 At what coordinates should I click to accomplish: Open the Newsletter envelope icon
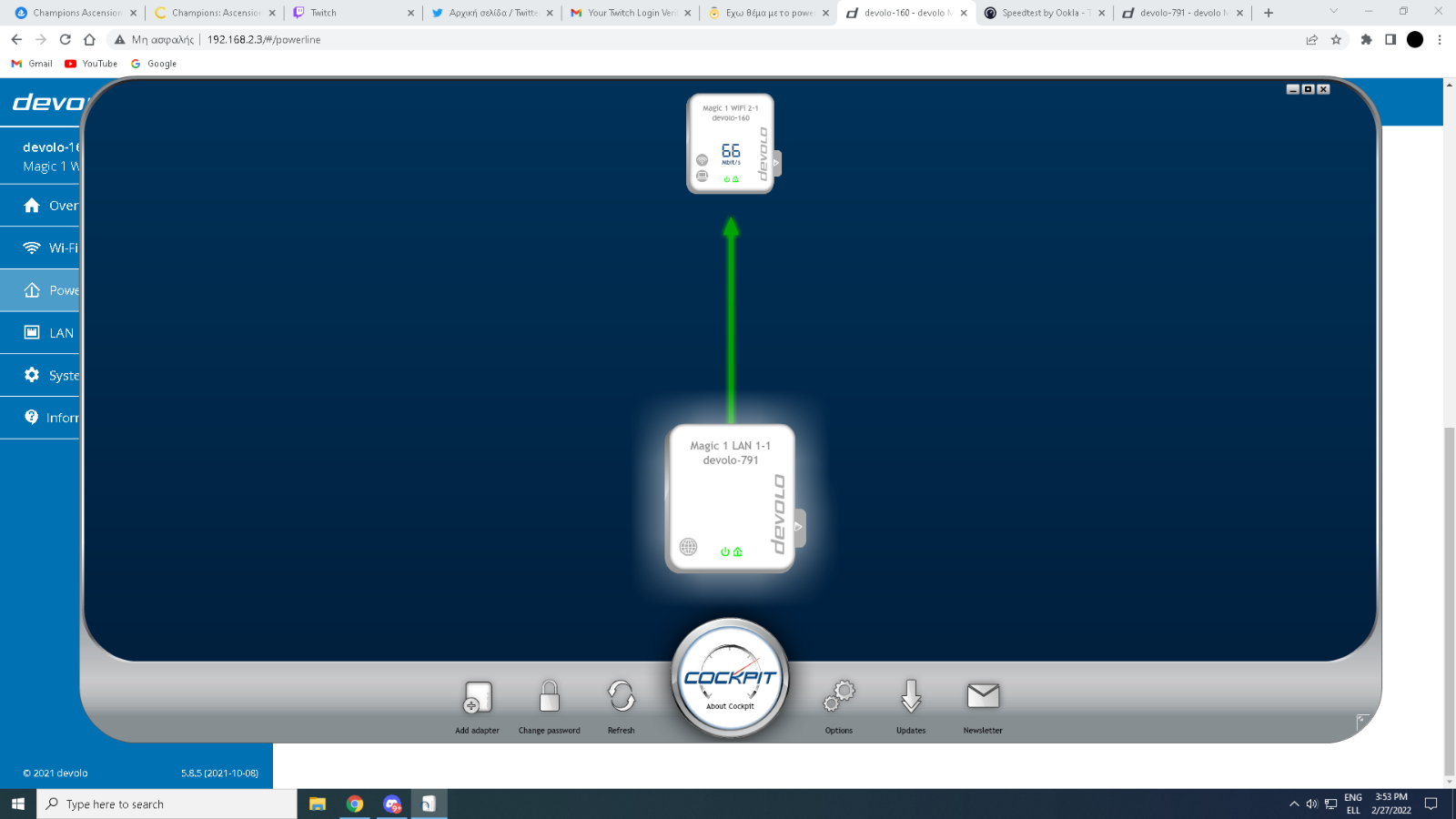(x=983, y=695)
